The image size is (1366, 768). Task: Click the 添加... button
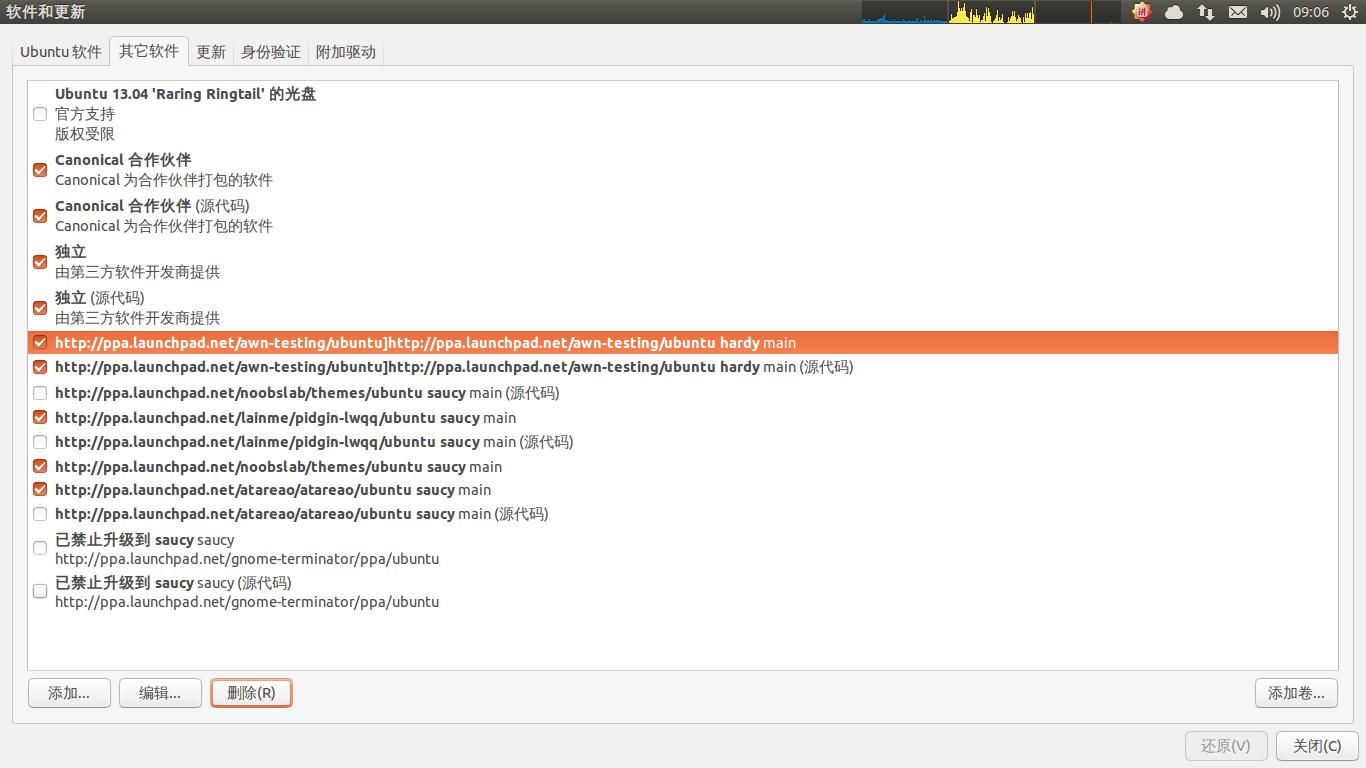pyautogui.click(x=69, y=693)
